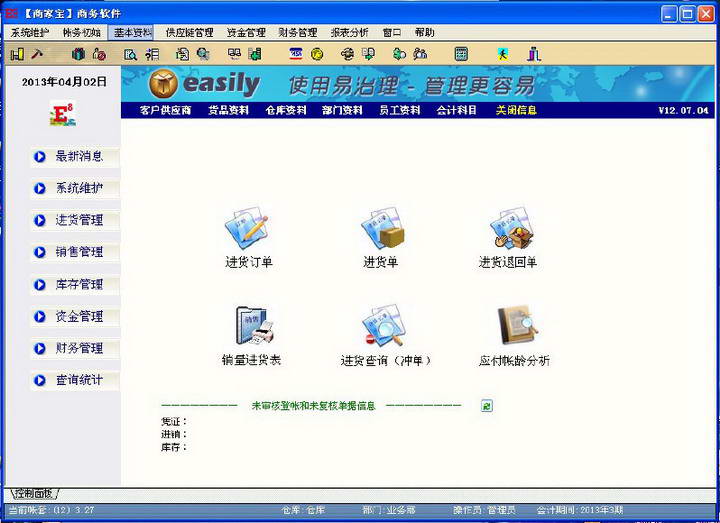The width and height of the screenshot is (720, 523).
Task: Click the clipboard document toolbar icon
Action: tap(182, 54)
